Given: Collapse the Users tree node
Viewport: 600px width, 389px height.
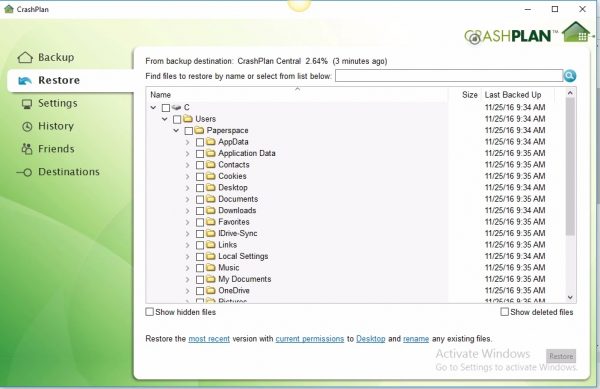Looking at the screenshot, I should (x=165, y=119).
